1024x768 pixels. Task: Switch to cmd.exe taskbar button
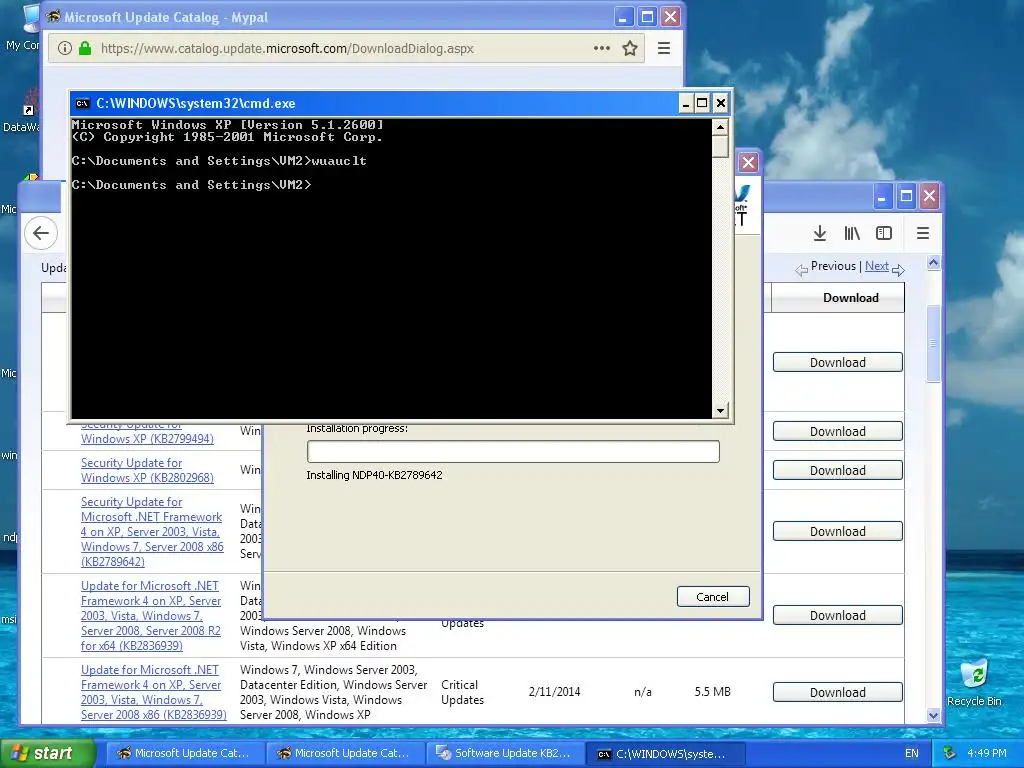click(x=664, y=753)
